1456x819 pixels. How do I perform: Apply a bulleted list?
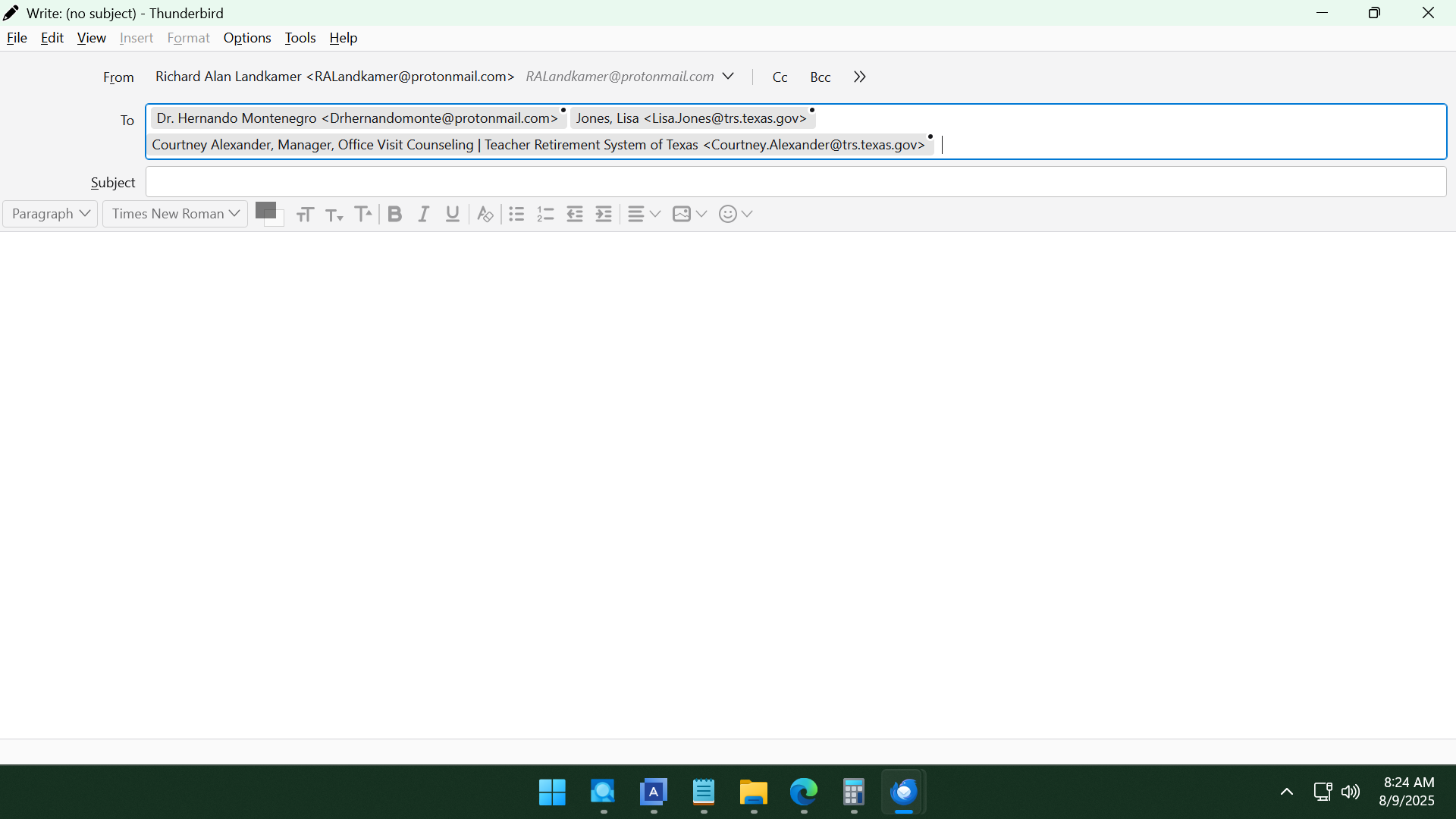point(516,215)
